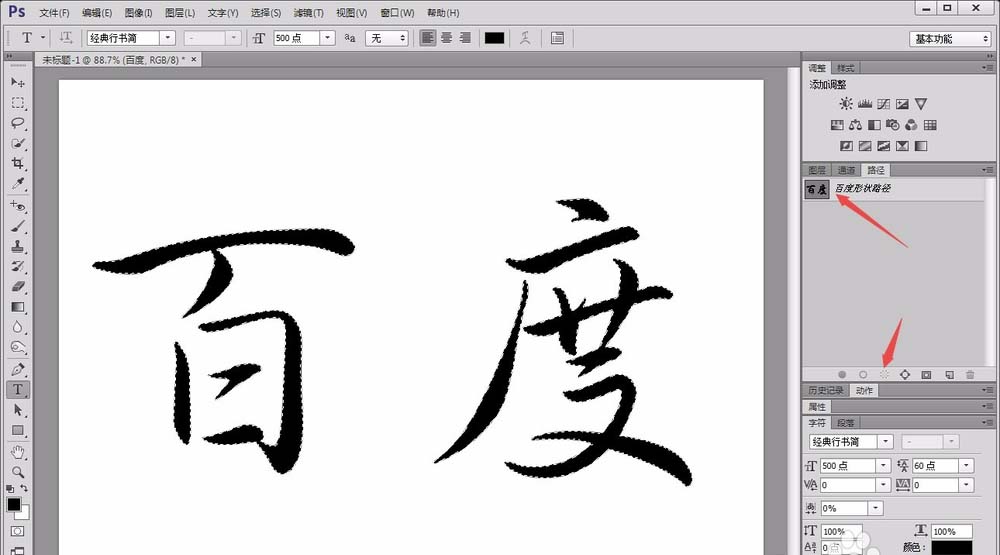1000x555 pixels.
Task: Set center text alignment
Action: click(446, 38)
